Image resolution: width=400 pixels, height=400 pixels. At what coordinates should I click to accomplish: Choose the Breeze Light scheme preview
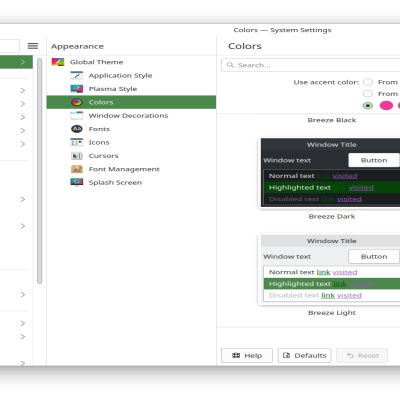click(x=330, y=269)
